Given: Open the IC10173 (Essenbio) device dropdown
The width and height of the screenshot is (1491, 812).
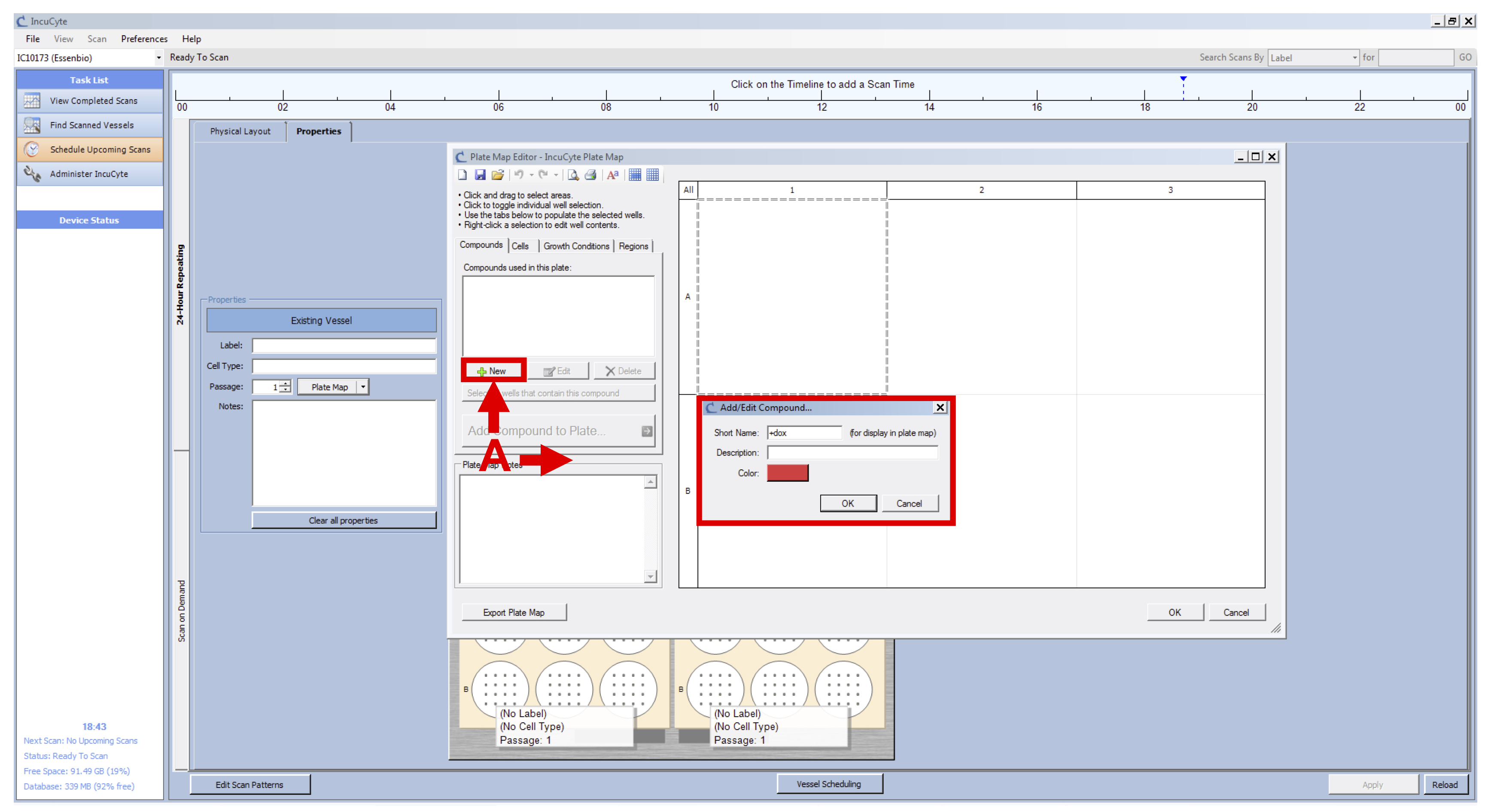Looking at the screenshot, I should (x=158, y=58).
